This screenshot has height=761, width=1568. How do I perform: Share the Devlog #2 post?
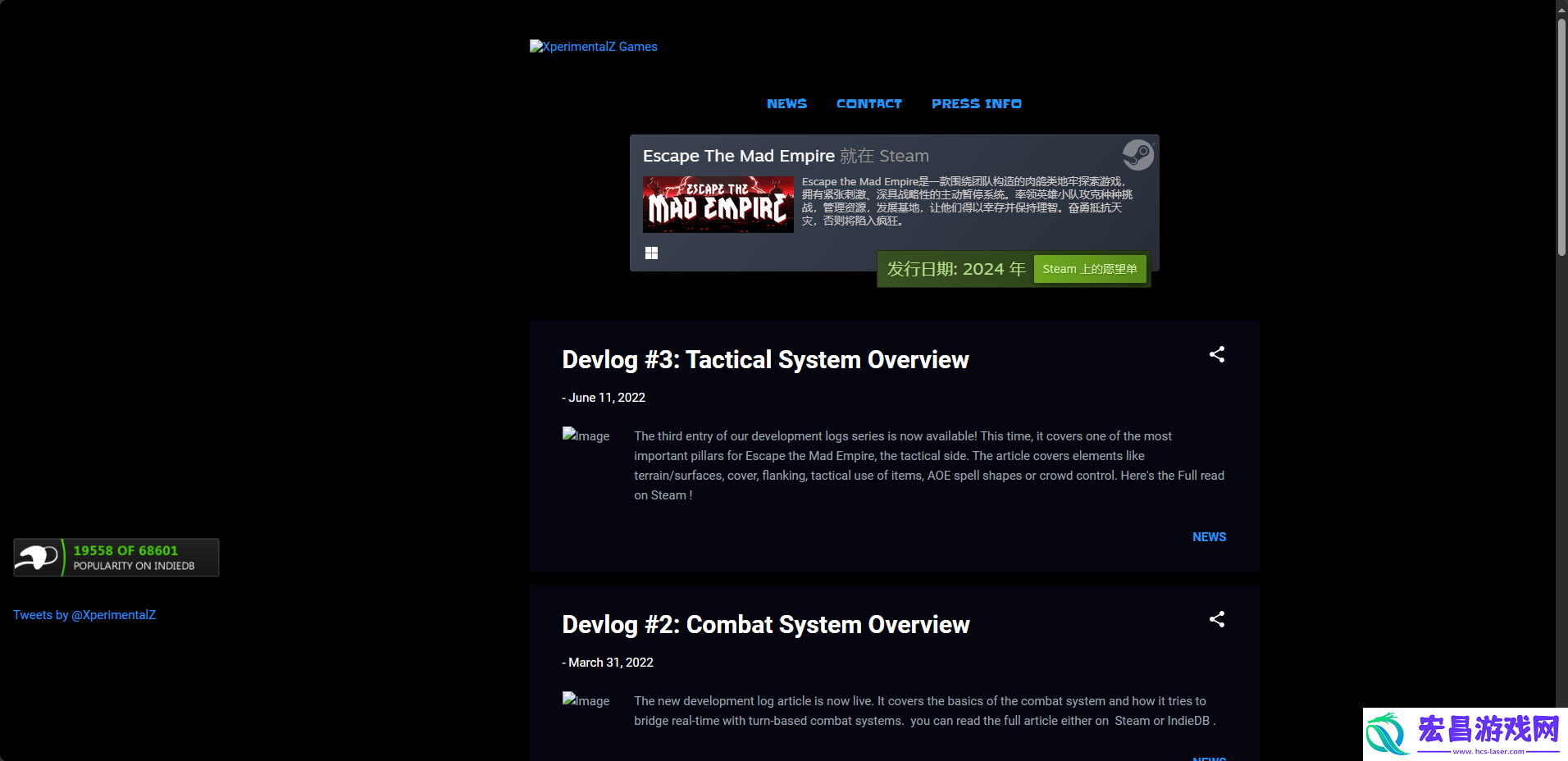coord(1217,619)
